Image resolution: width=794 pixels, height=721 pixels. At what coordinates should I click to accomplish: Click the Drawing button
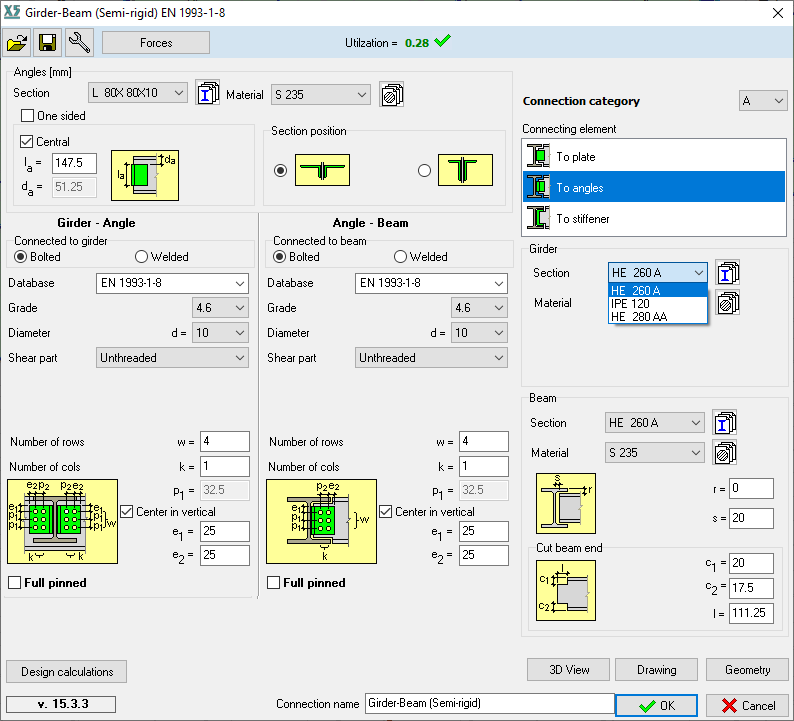pos(656,669)
